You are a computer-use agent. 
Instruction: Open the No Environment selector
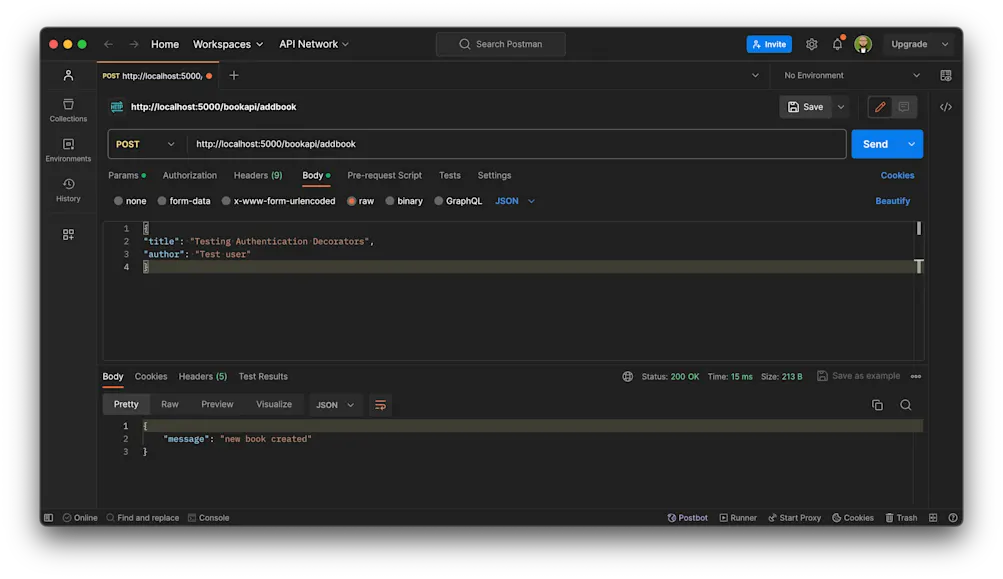click(x=852, y=75)
